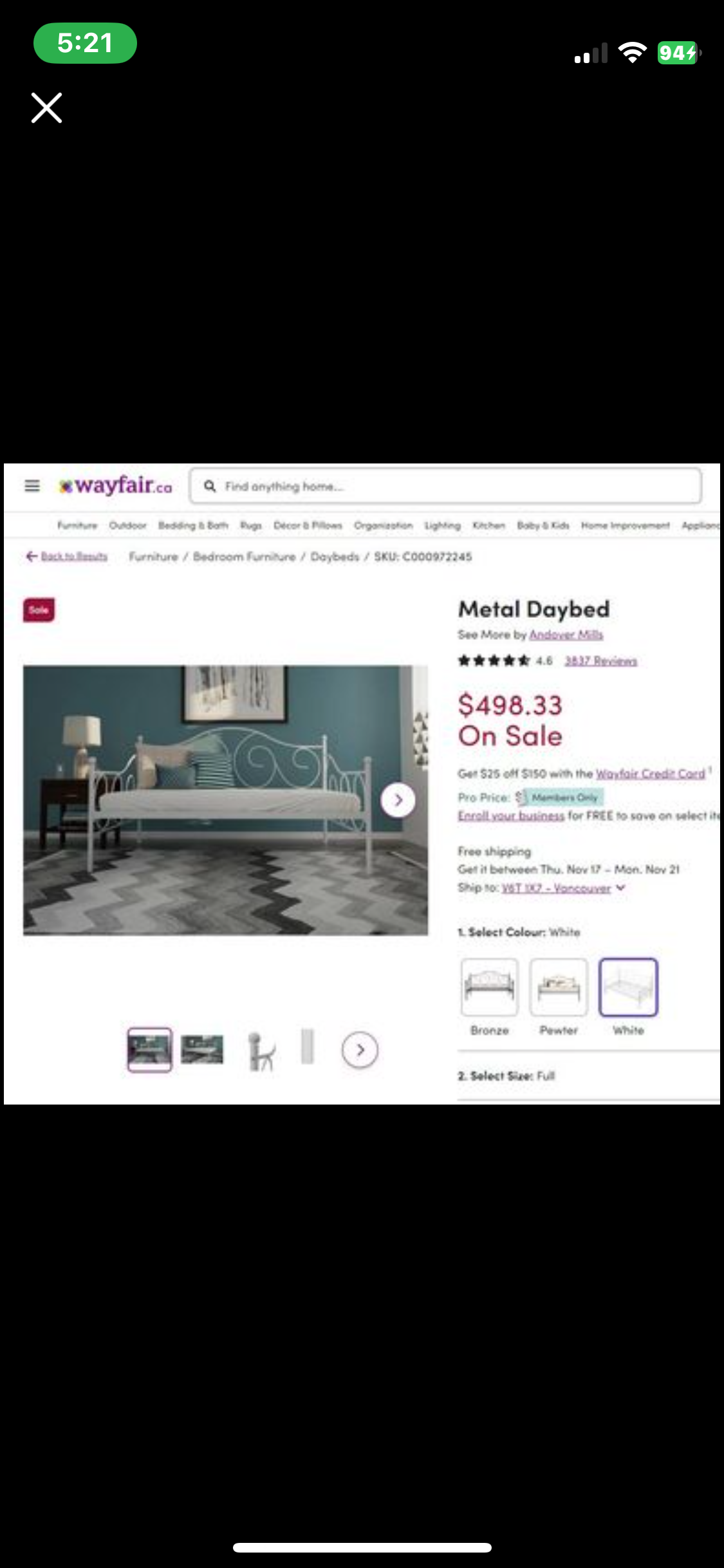Select the Bronze colour option
The image size is (724, 1568).
click(490, 987)
